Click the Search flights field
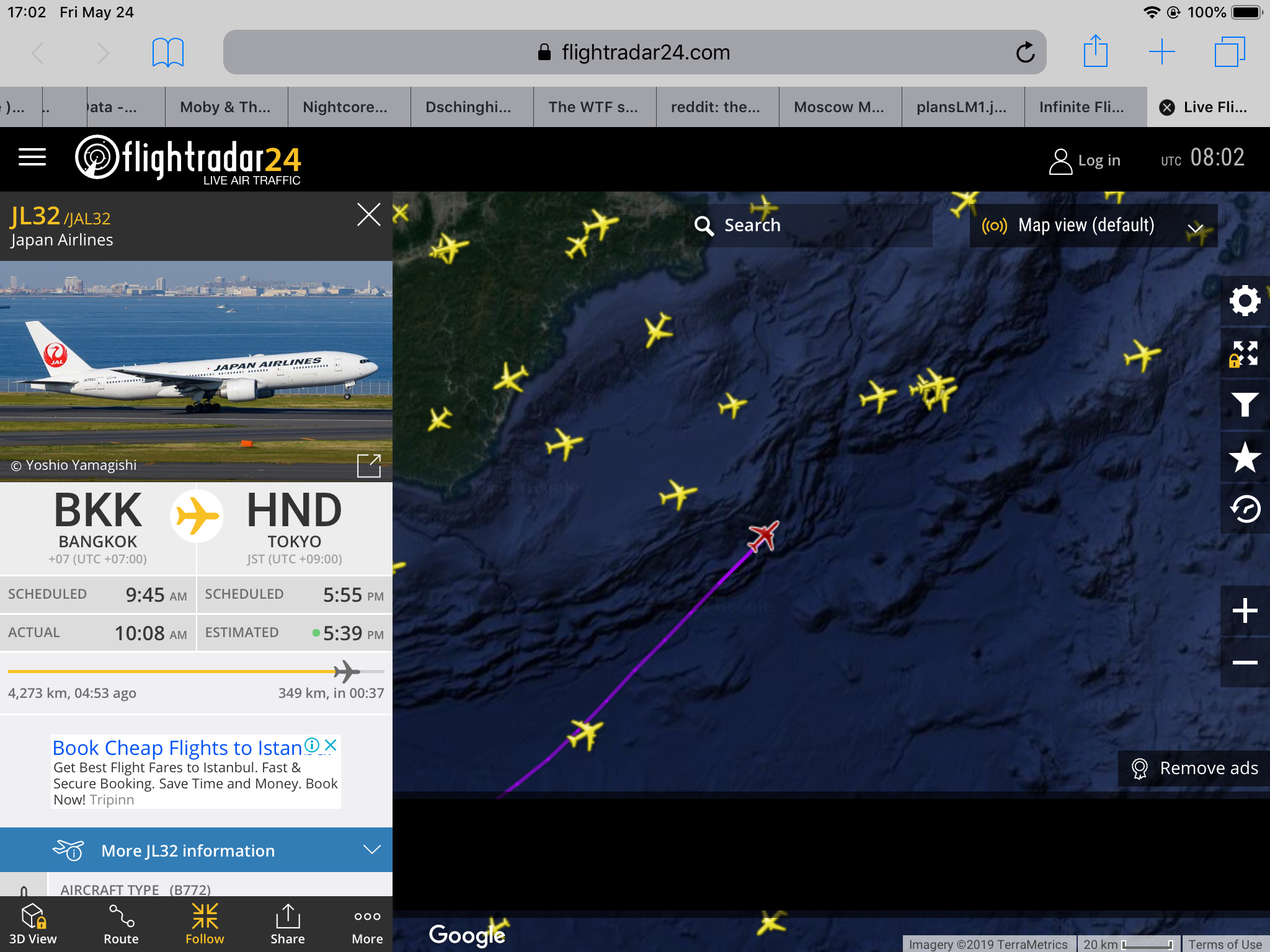 [809, 226]
